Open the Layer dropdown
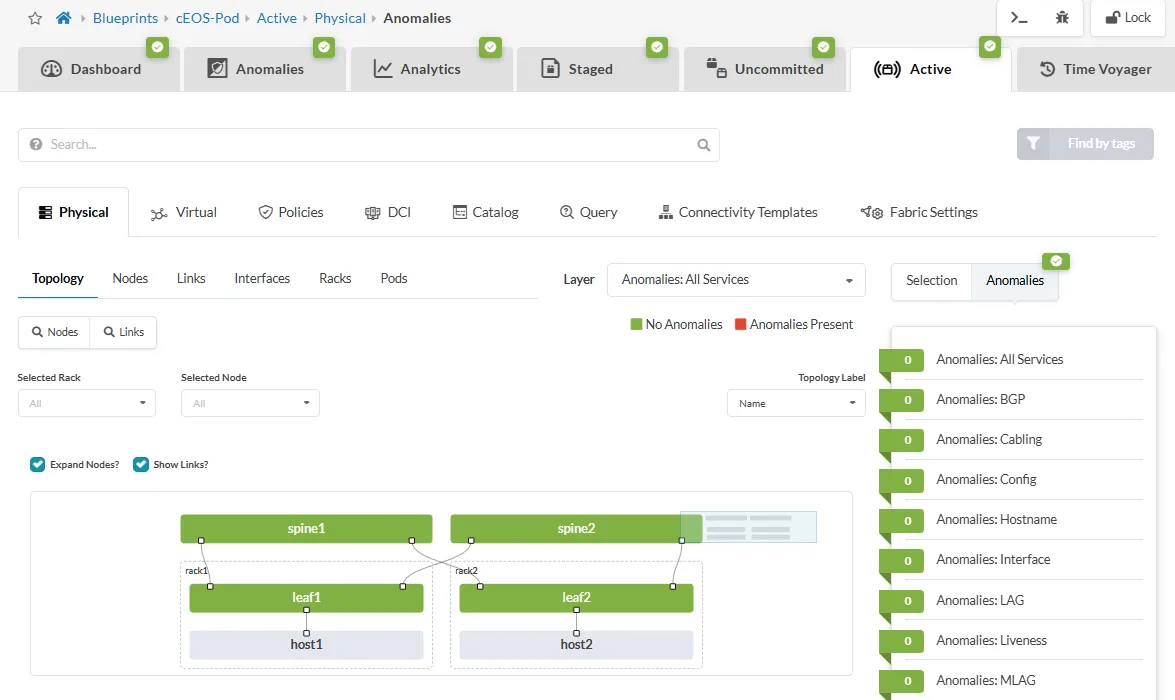1175x700 pixels. pos(736,280)
